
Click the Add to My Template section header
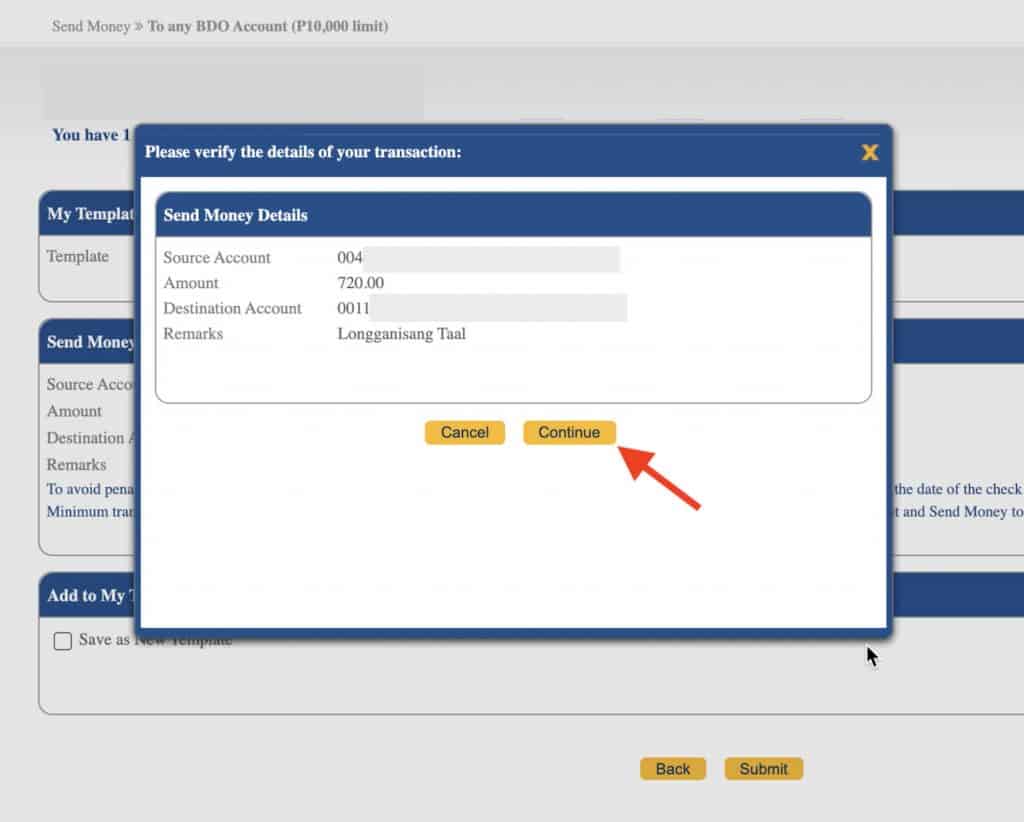coord(88,596)
